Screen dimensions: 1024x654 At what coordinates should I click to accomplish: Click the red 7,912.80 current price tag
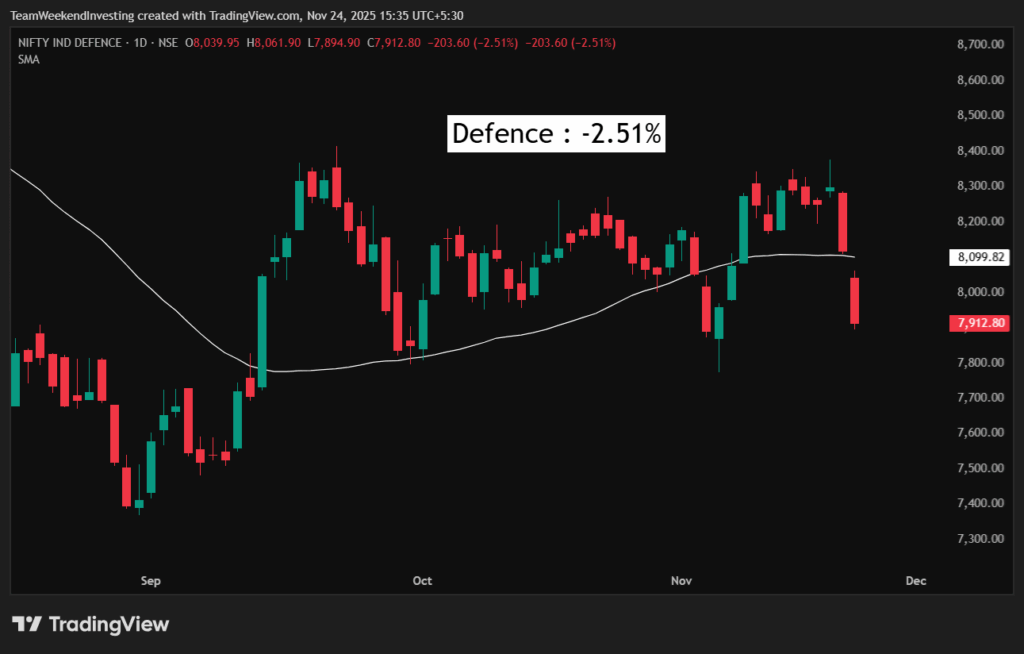(x=979, y=323)
